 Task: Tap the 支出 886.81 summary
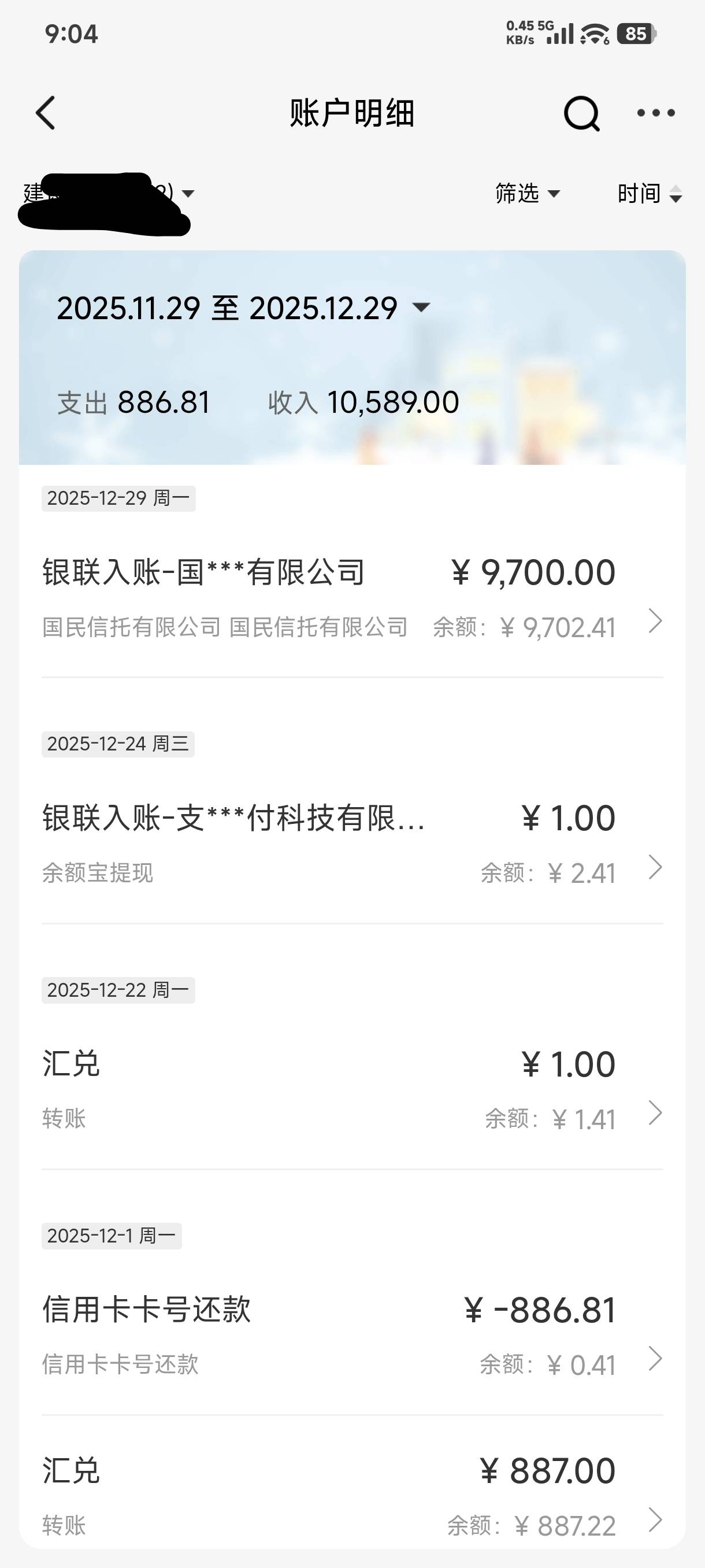tap(134, 403)
